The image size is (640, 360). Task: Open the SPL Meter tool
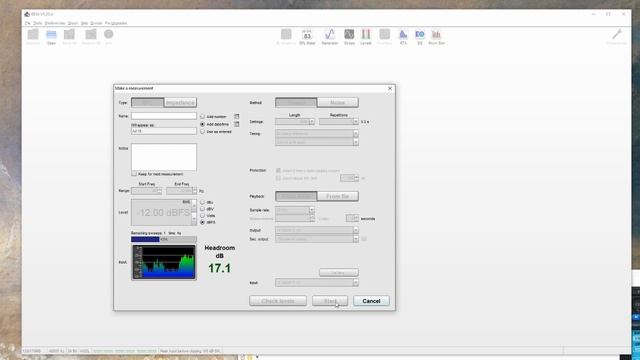pos(307,36)
